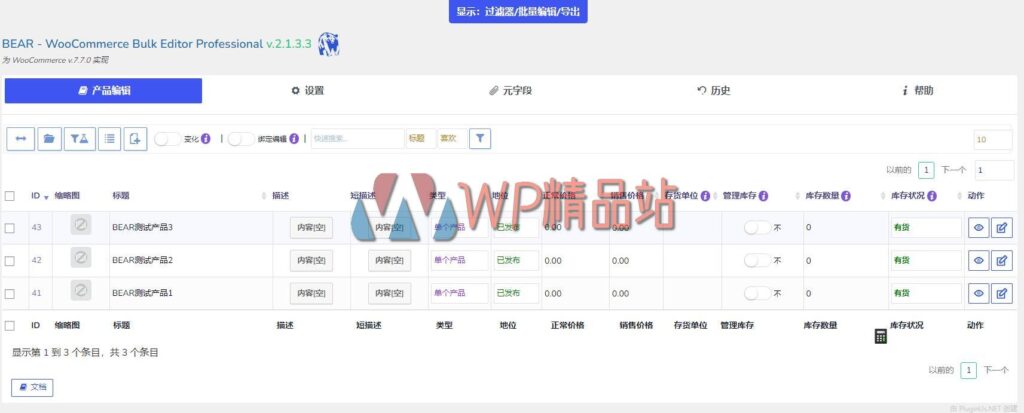The width and height of the screenshot is (1024, 413).
Task: Click 下一个 in the top pagination
Action: click(x=953, y=170)
